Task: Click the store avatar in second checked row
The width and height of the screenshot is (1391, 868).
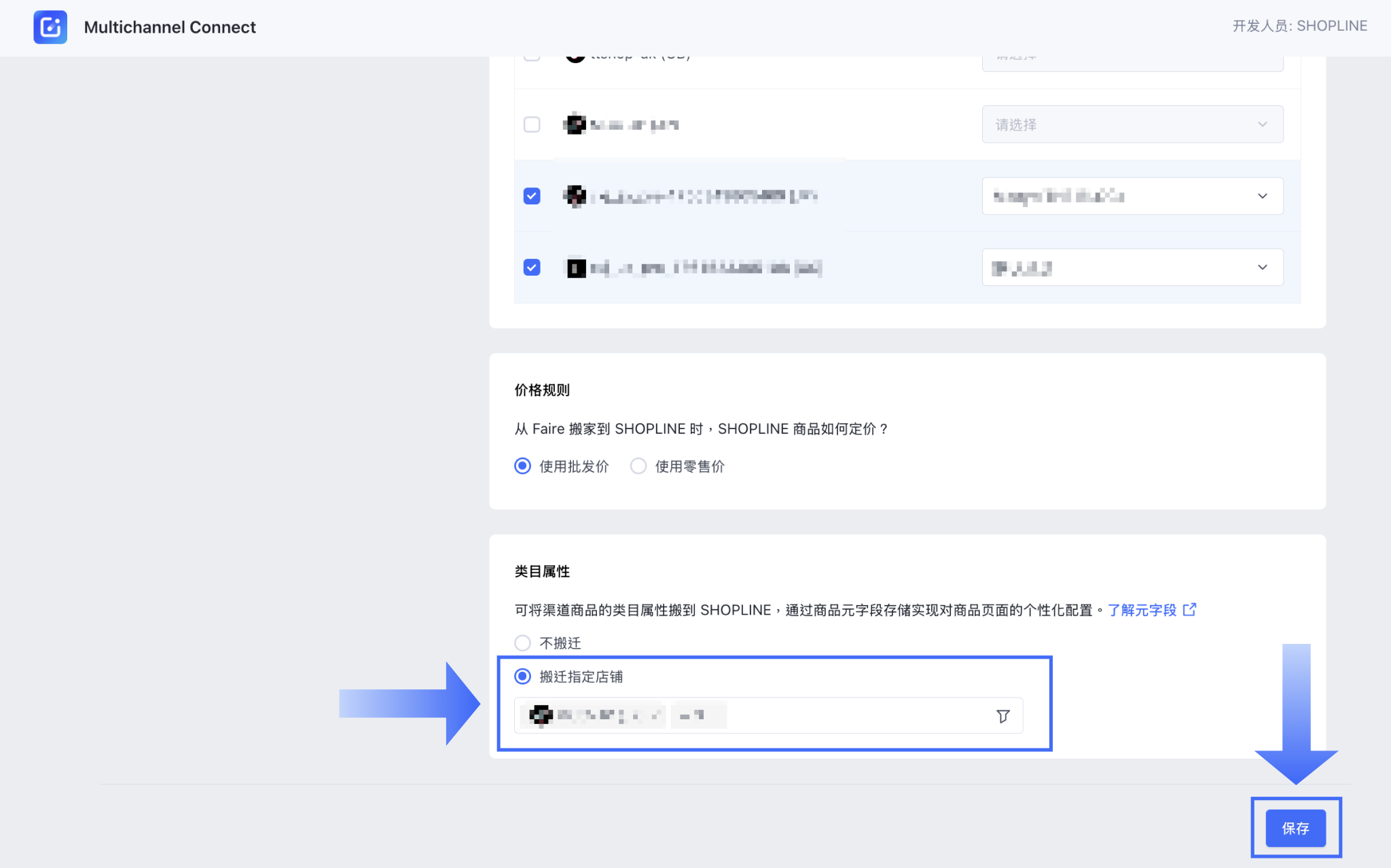Action: pyautogui.click(x=576, y=268)
